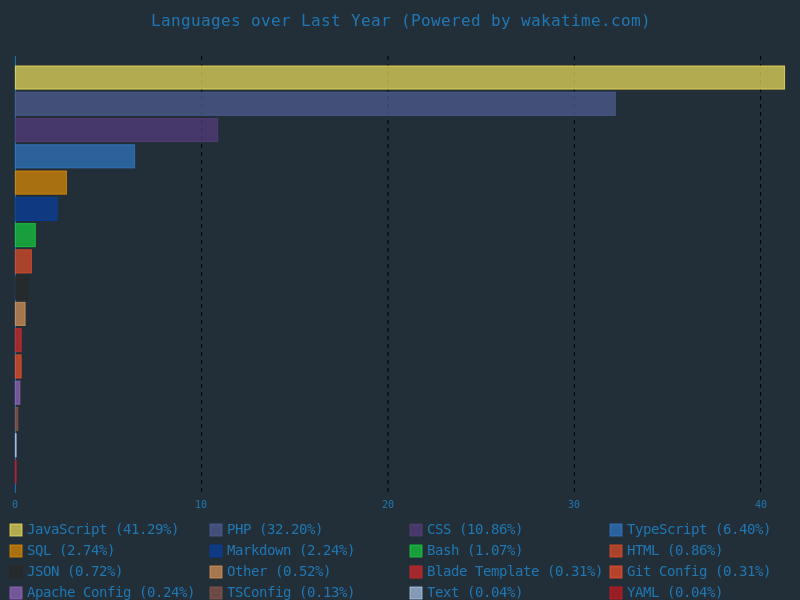Click the Bash green legend swatch
800x600 pixels.
tap(416, 551)
